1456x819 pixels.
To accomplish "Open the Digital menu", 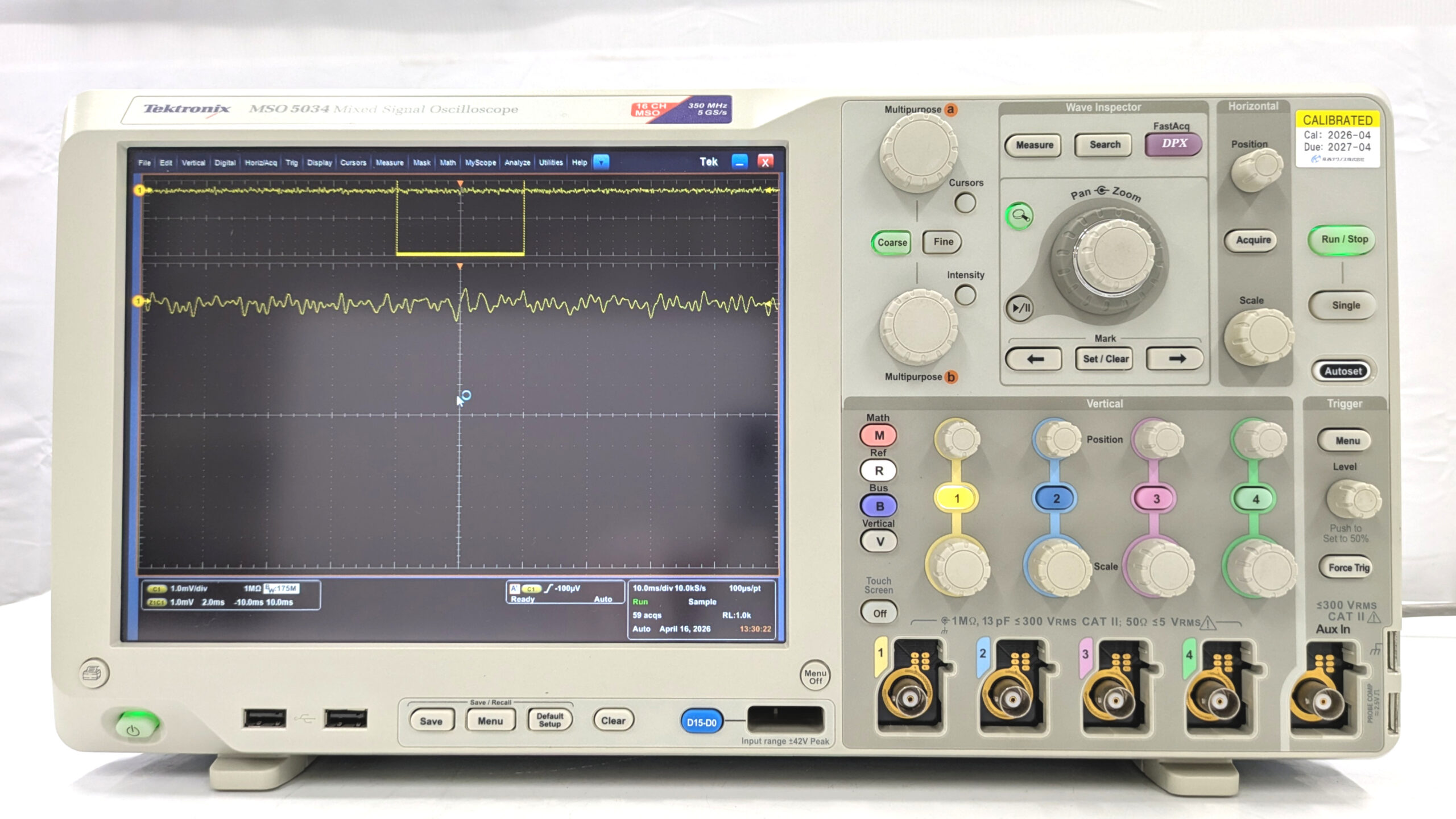I will coord(225,163).
